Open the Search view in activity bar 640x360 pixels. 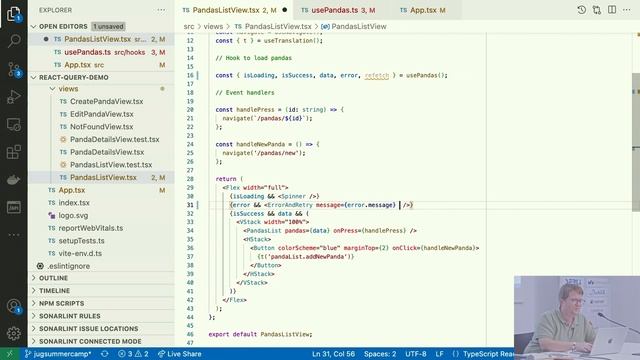pyautogui.click(x=14, y=41)
